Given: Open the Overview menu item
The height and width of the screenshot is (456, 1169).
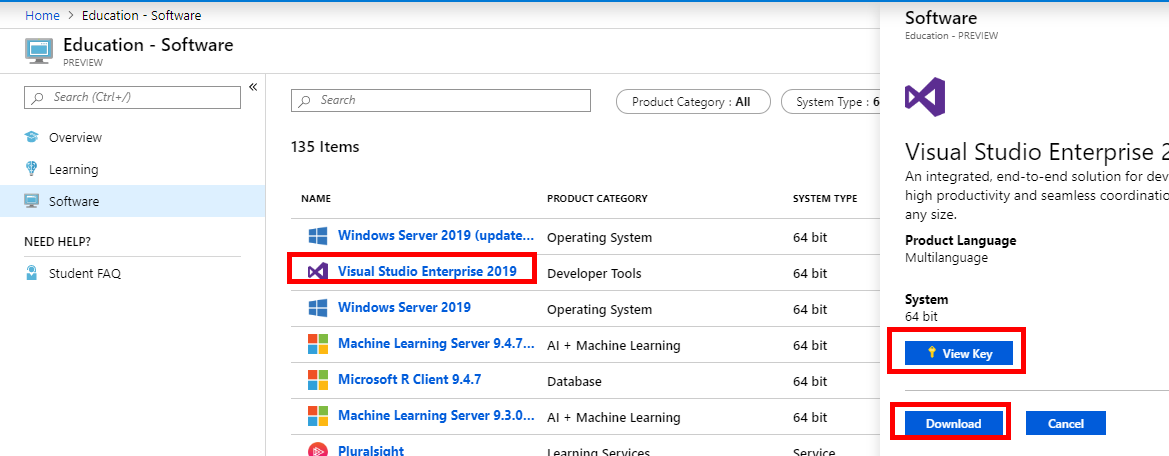Looking at the screenshot, I should pos(75,138).
